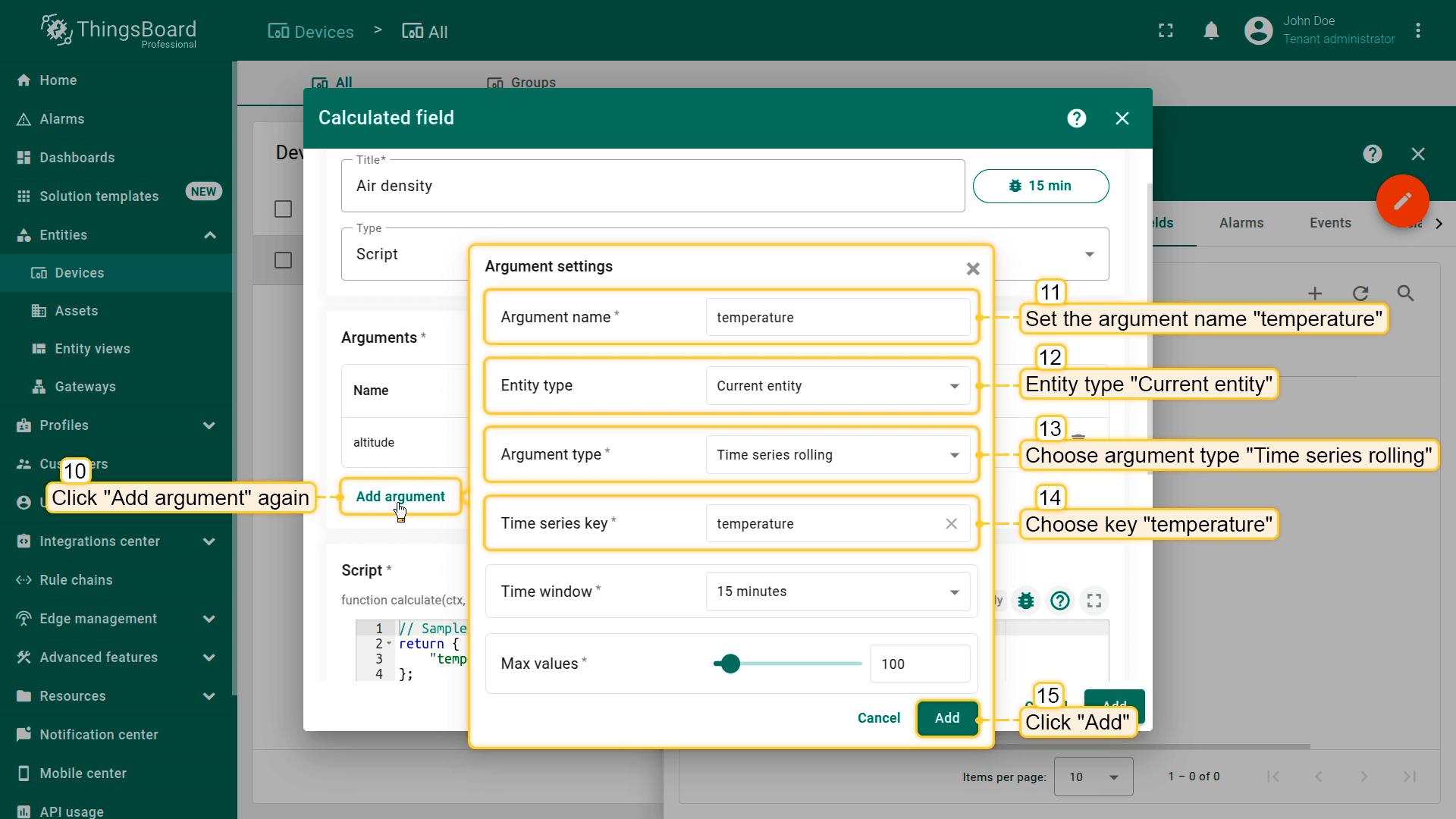
Task: Open Rule chains in sidebar
Action: tap(76, 580)
